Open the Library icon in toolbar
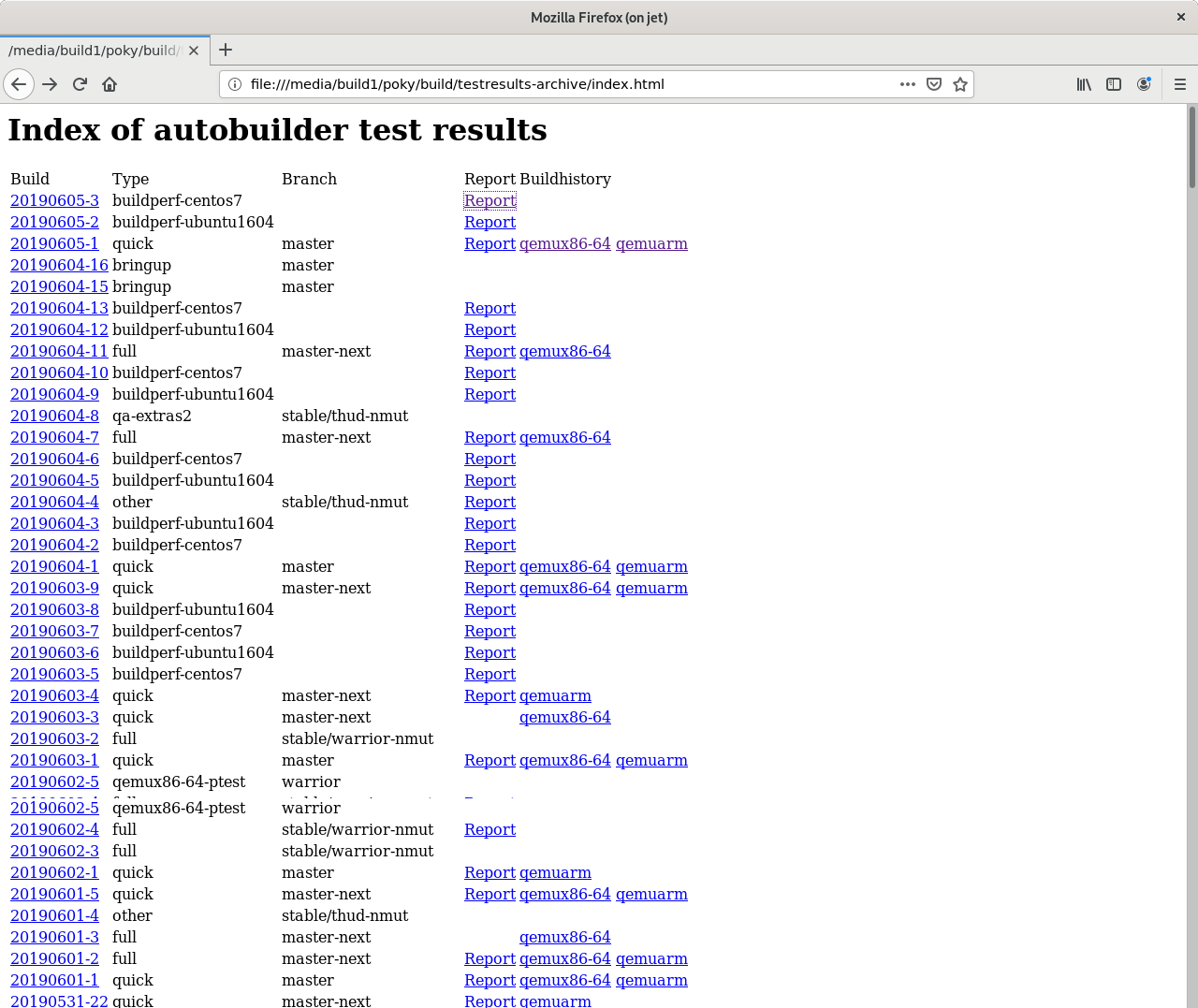1198x1008 pixels. tap(1084, 84)
